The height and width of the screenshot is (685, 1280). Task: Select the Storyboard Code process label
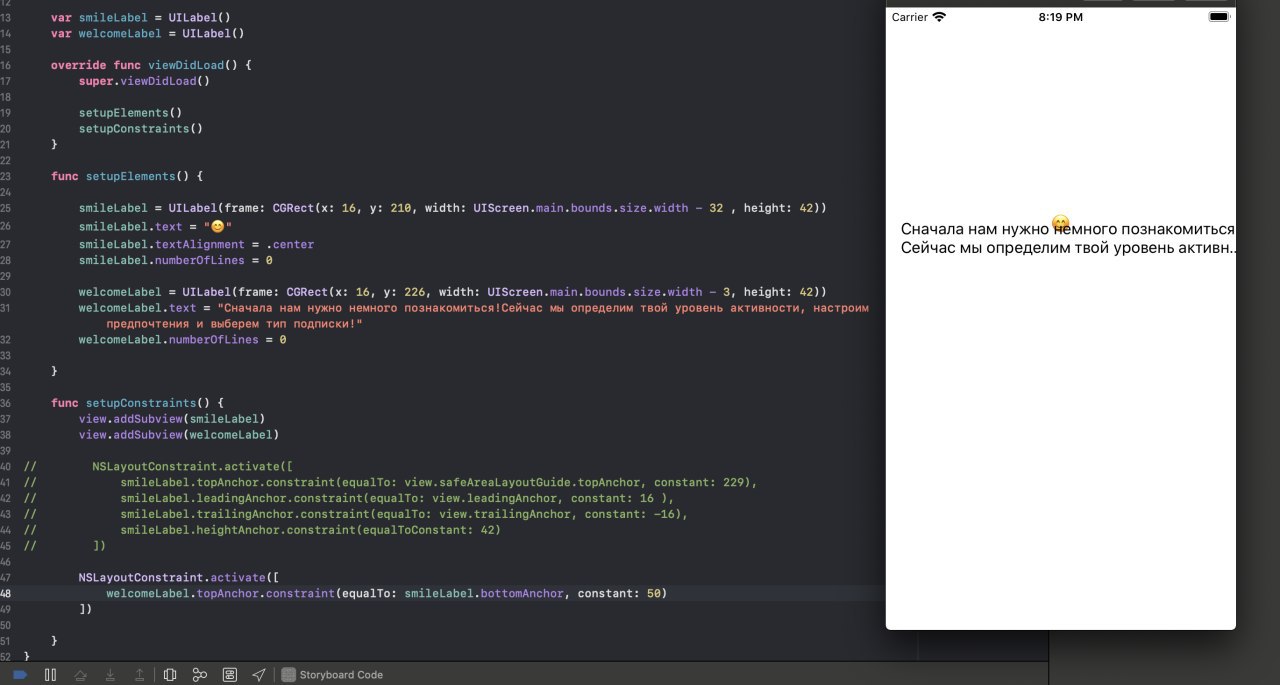pos(341,675)
